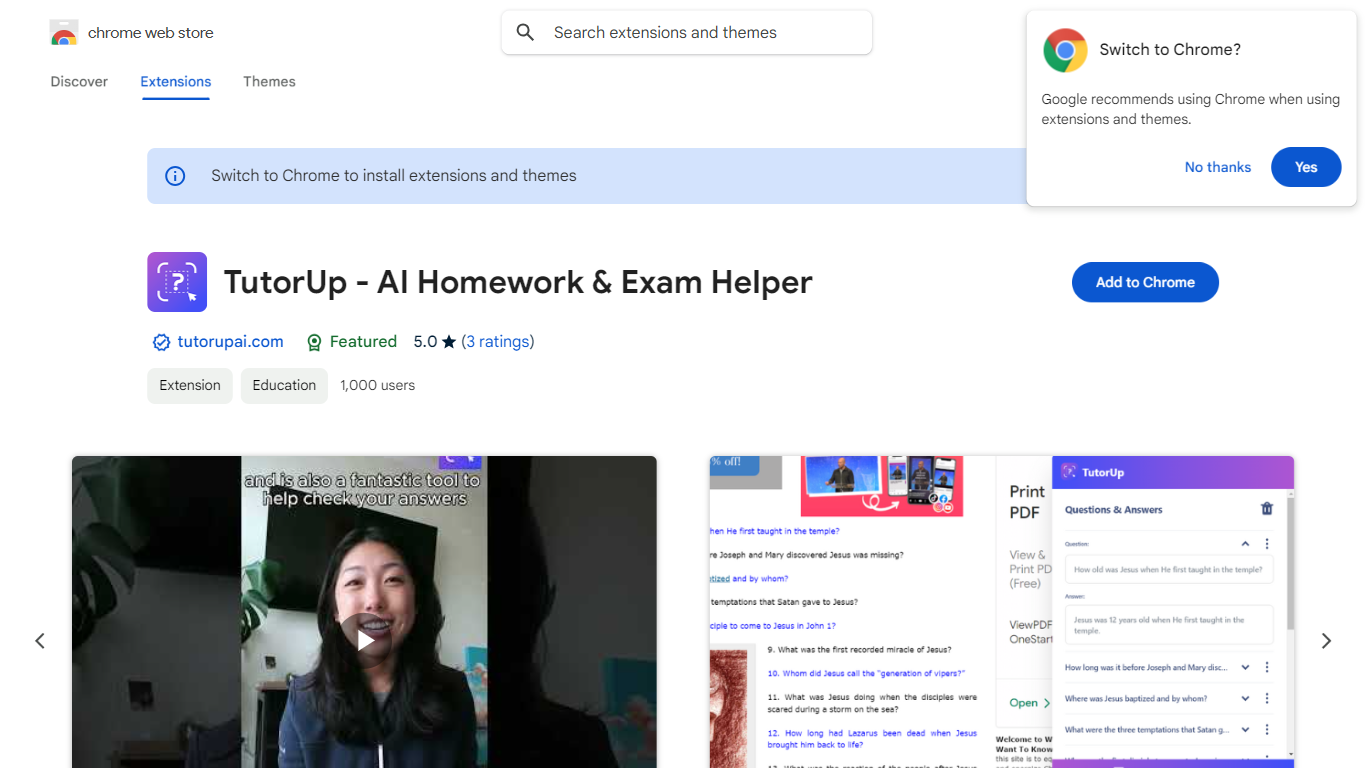This screenshot has width=1366, height=768.
Task: Open the Themes tab
Action: [269, 82]
